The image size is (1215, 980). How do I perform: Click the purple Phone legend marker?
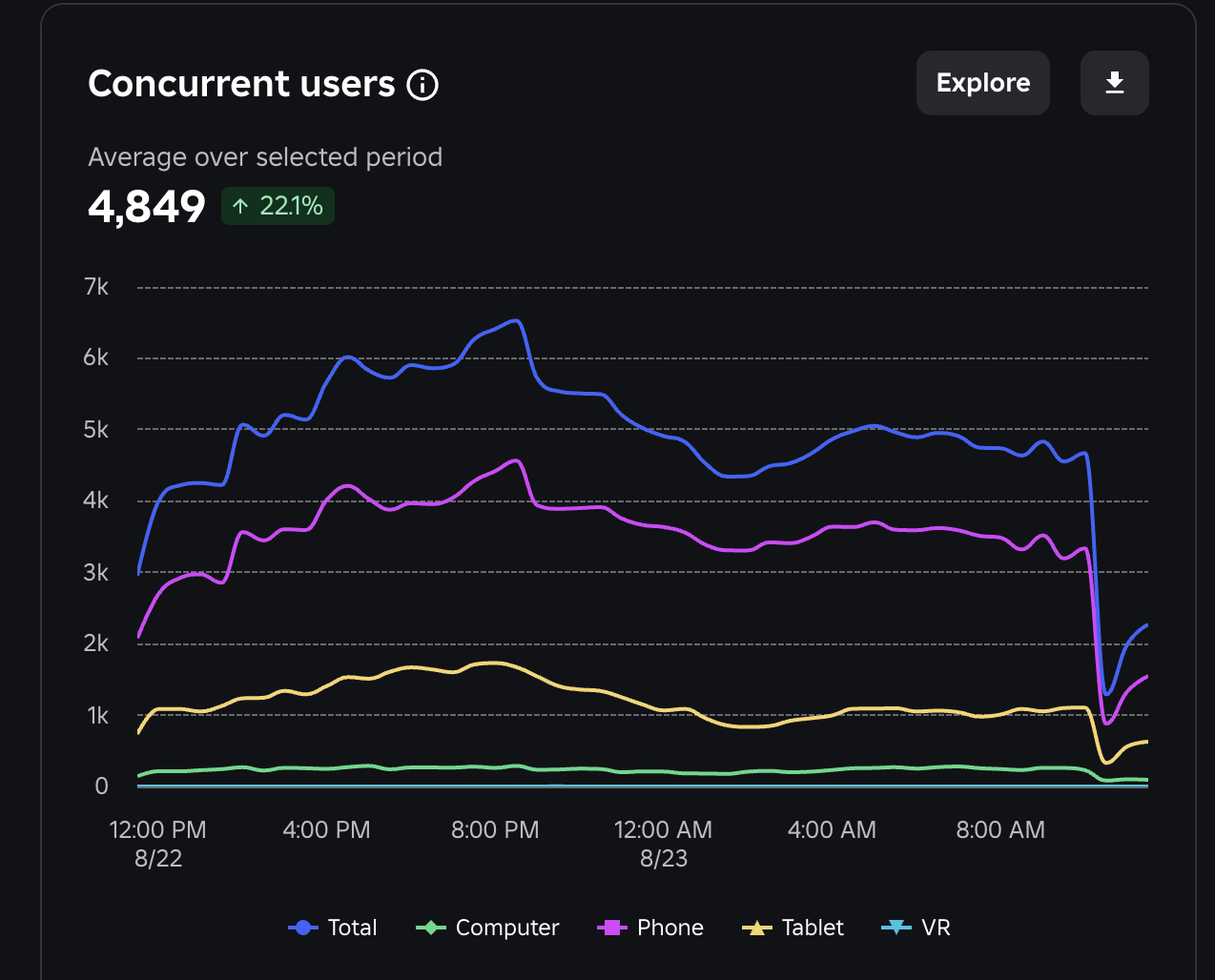(611, 928)
